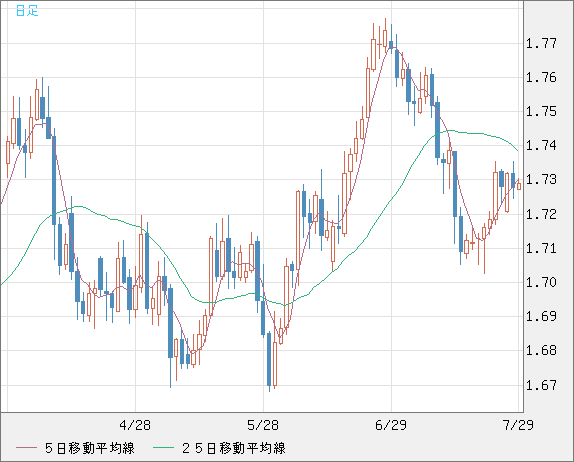Click the 日足 label at top left

click(x=27, y=11)
